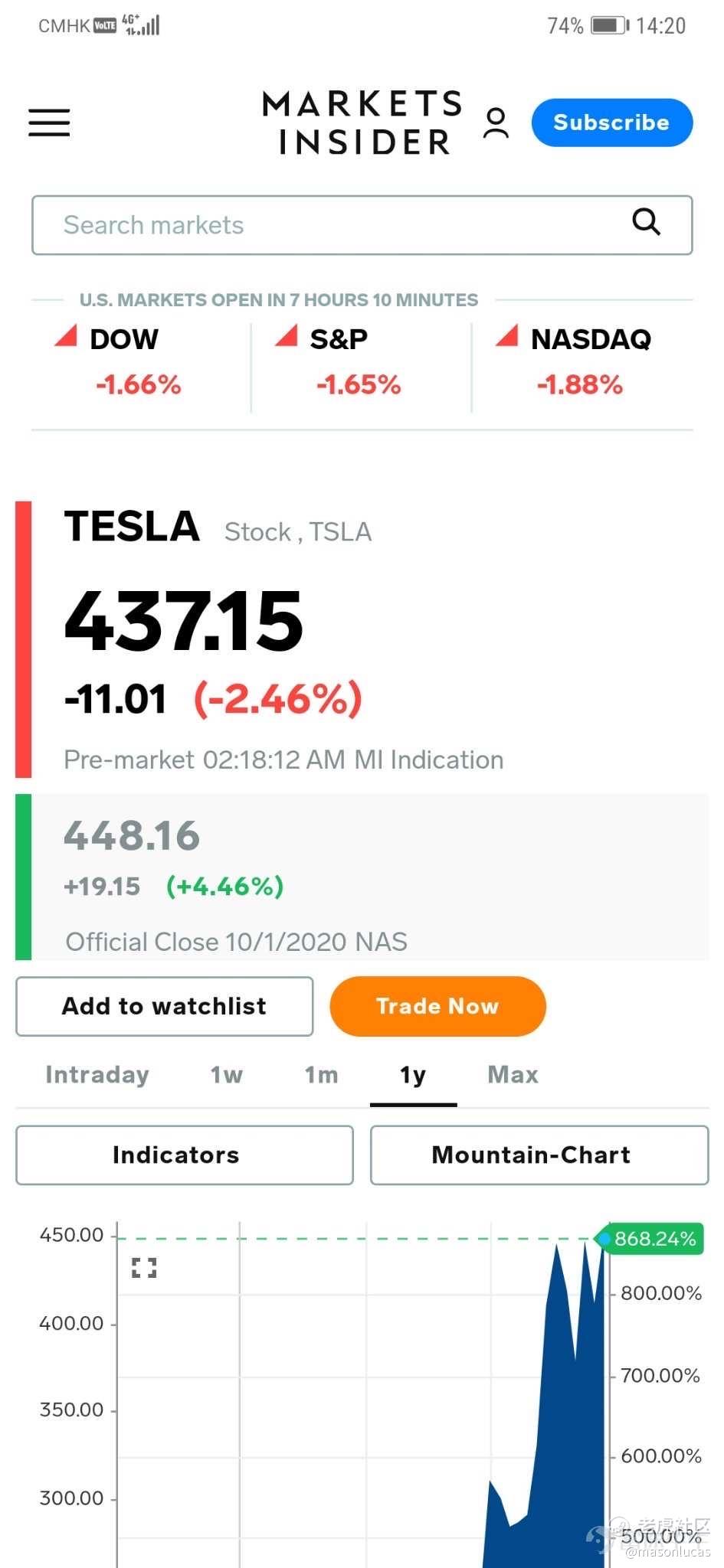Tap the orange Trade Now button
The image size is (724, 1568).
(x=438, y=1006)
